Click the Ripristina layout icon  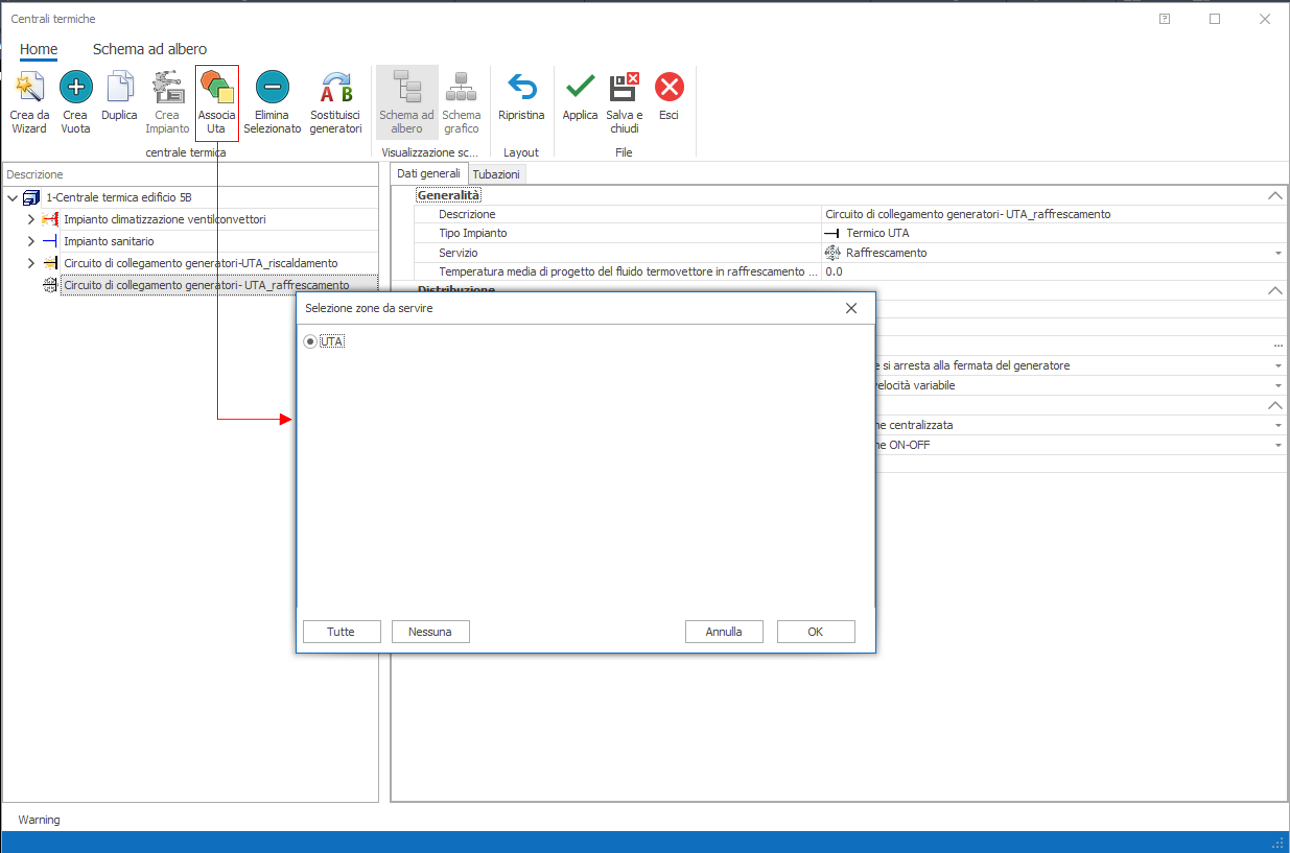521,88
